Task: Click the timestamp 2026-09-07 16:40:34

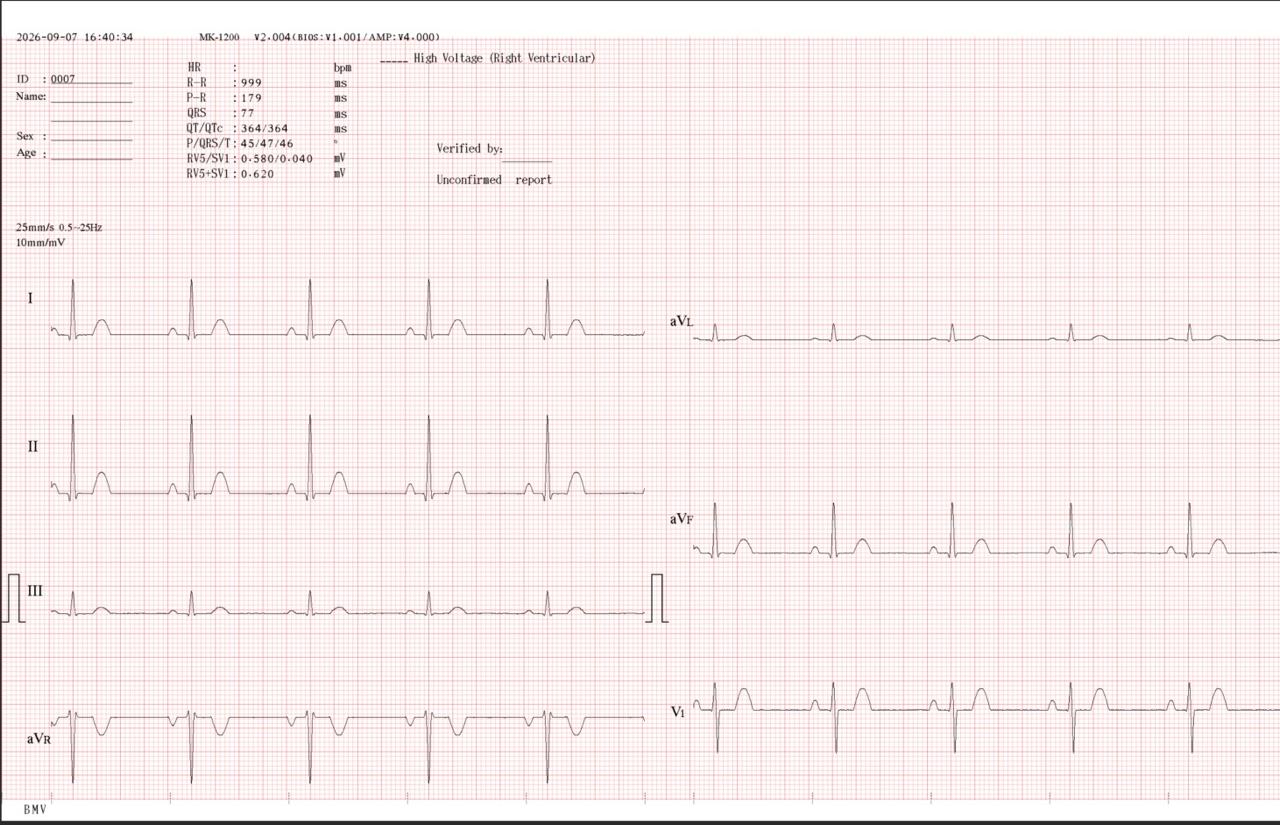Action: (x=74, y=38)
